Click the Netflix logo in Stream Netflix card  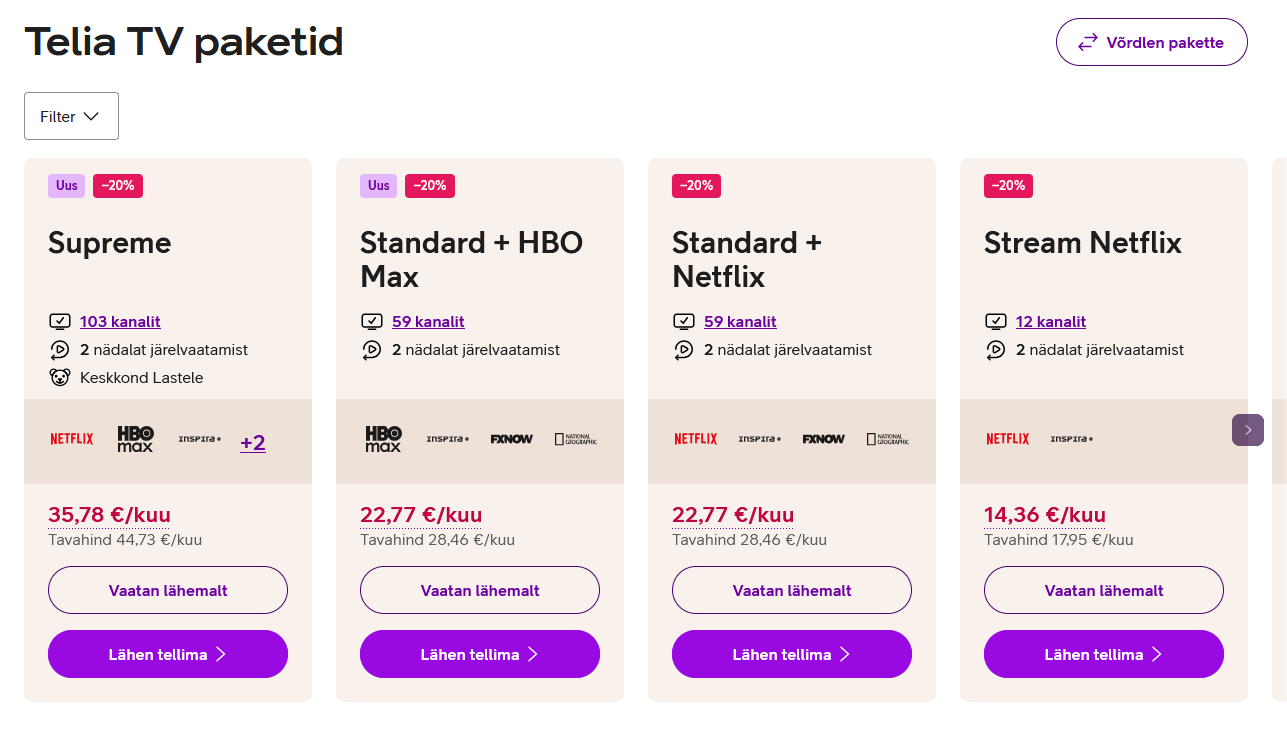(1007, 439)
